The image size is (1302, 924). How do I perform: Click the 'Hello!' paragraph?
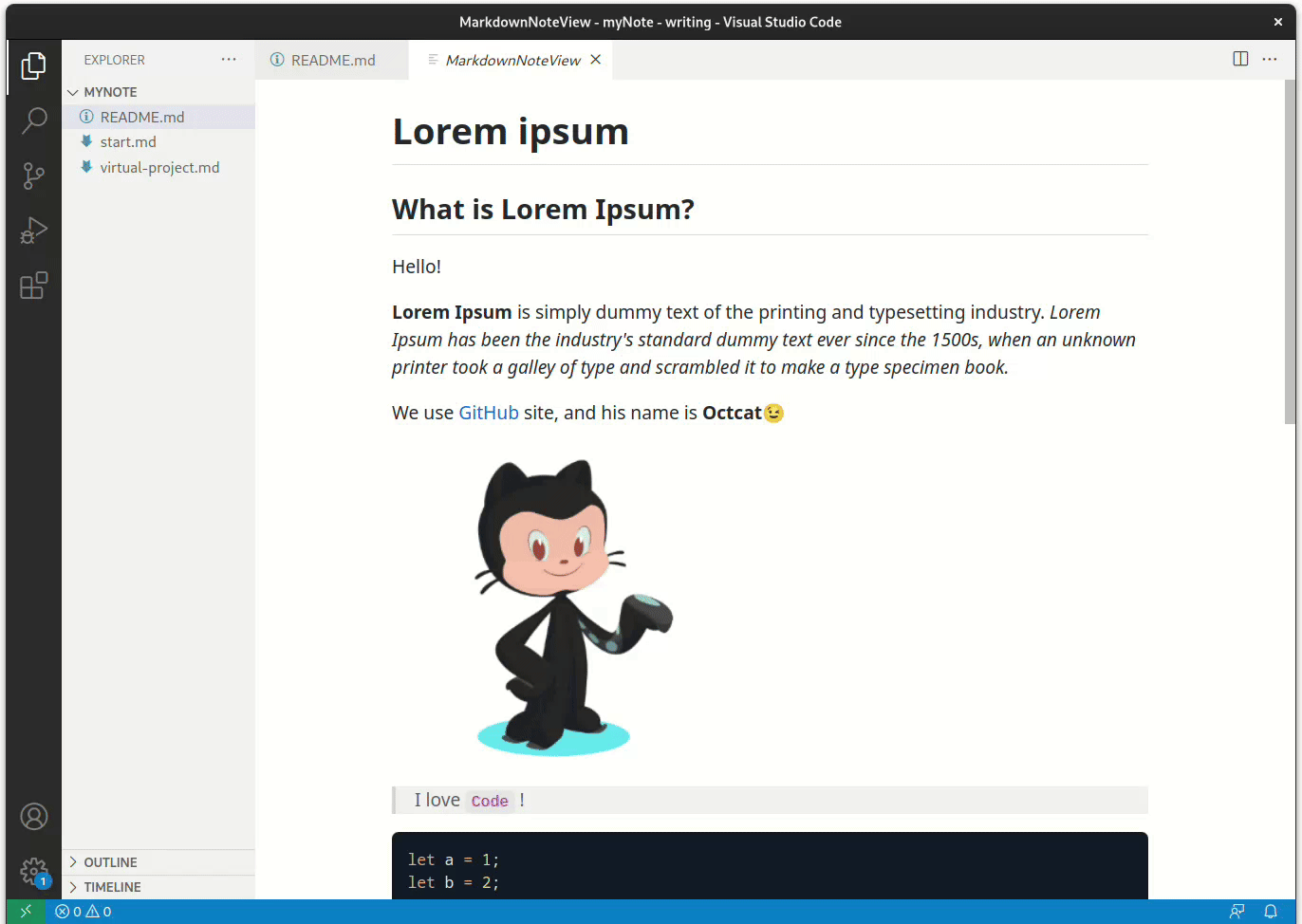click(417, 267)
